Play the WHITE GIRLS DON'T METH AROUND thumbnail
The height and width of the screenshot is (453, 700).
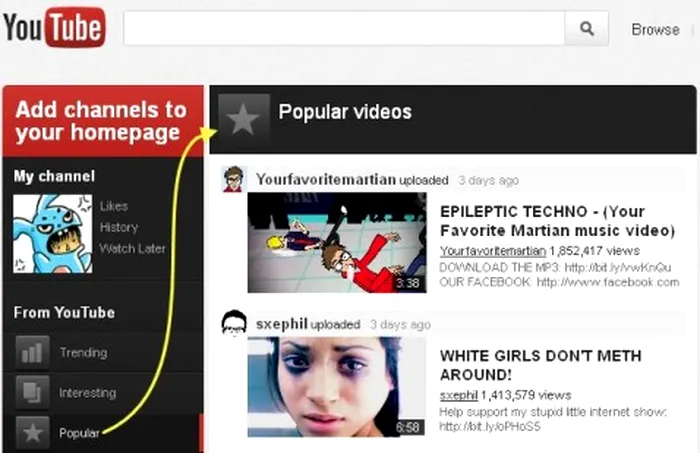pos(337,387)
